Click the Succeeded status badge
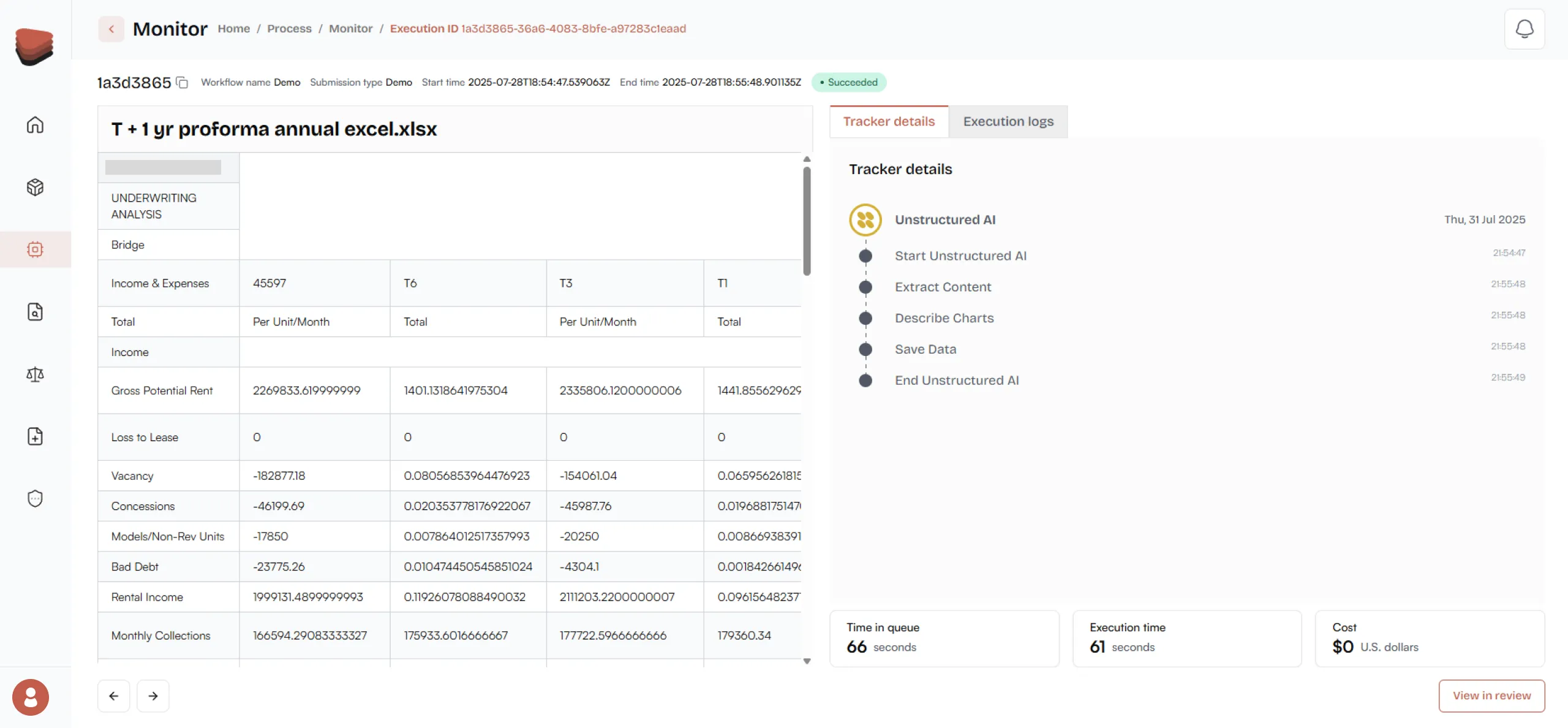Image resolution: width=1568 pixels, height=728 pixels. 849,82
